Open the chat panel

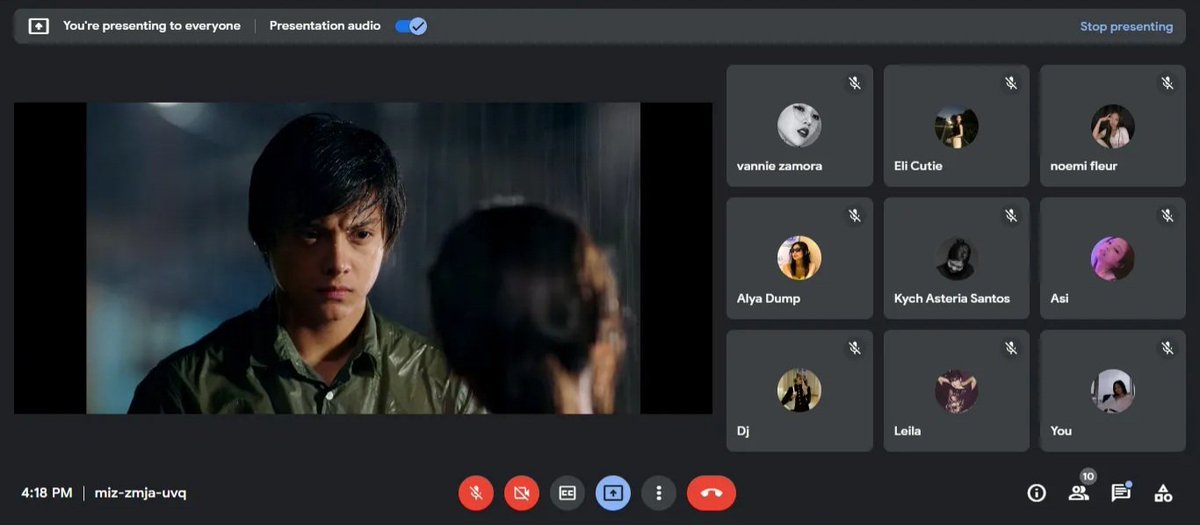[x=1120, y=493]
